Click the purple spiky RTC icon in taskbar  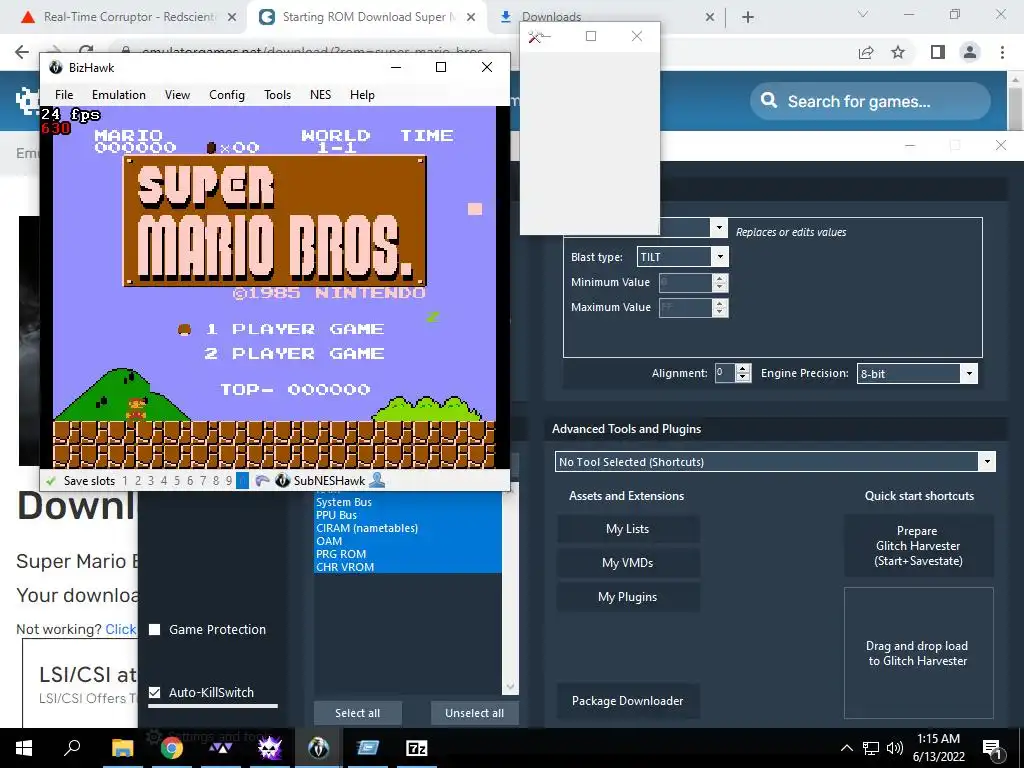270,748
